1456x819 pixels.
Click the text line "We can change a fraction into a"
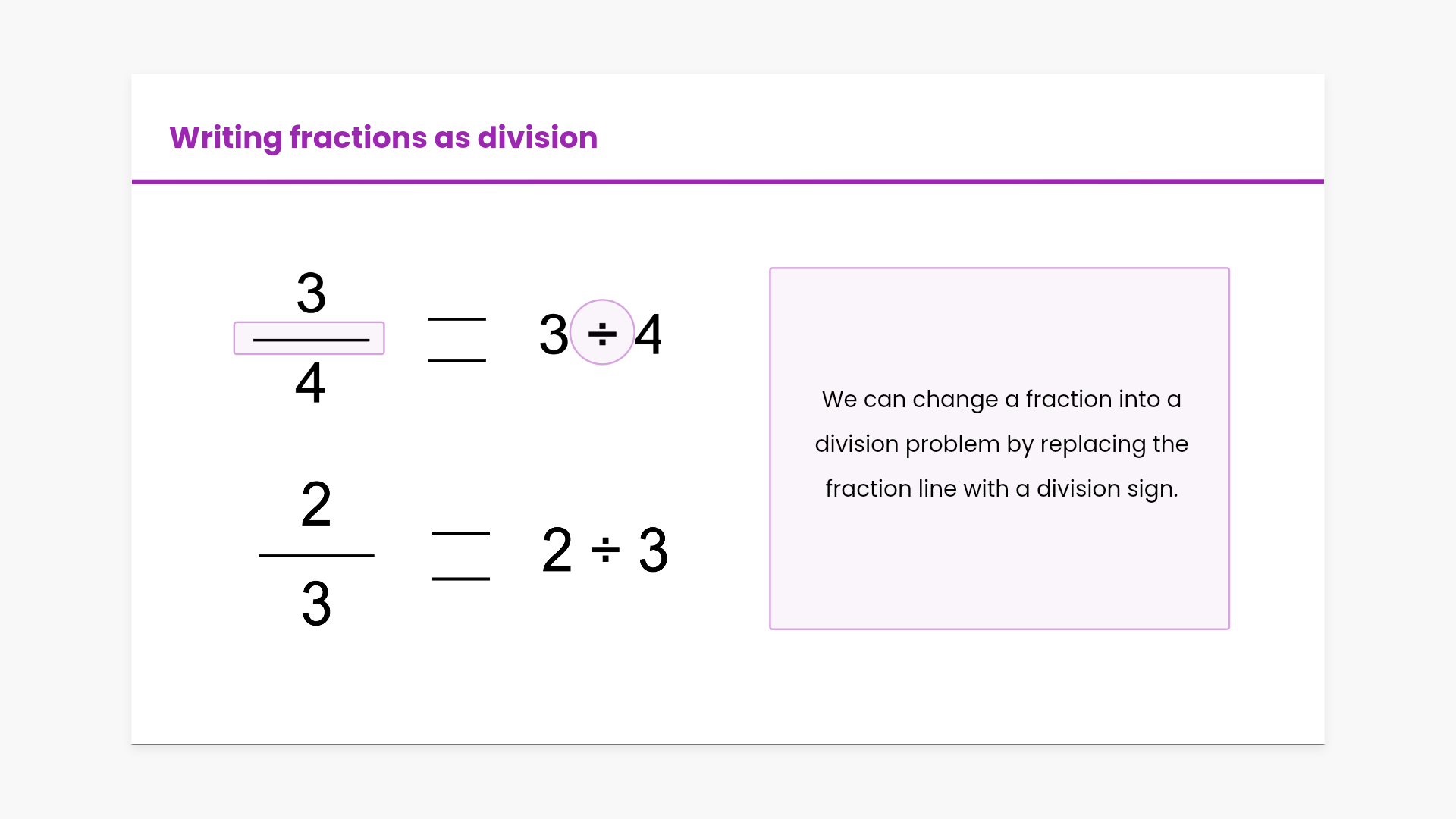tap(1001, 400)
